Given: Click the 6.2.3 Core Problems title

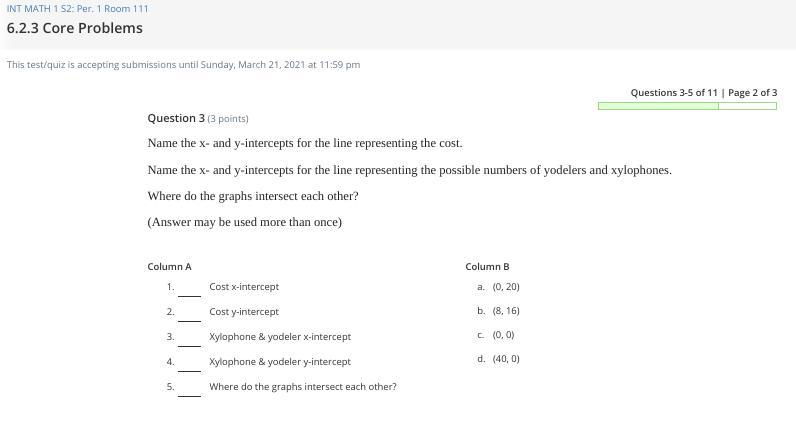Looking at the screenshot, I should 75,28.
